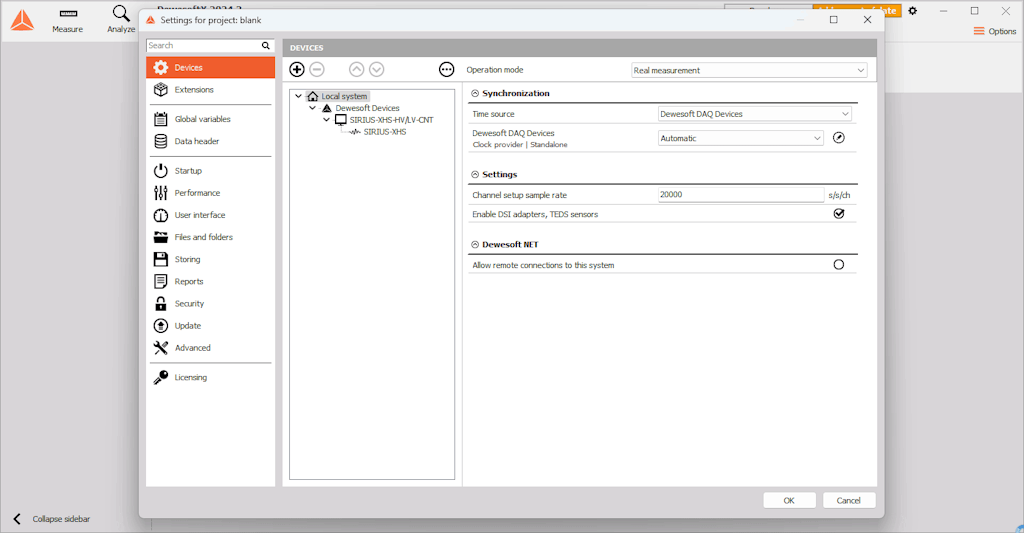Open the Performance settings page
The width and height of the screenshot is (1024, 533).
(210, 193)
